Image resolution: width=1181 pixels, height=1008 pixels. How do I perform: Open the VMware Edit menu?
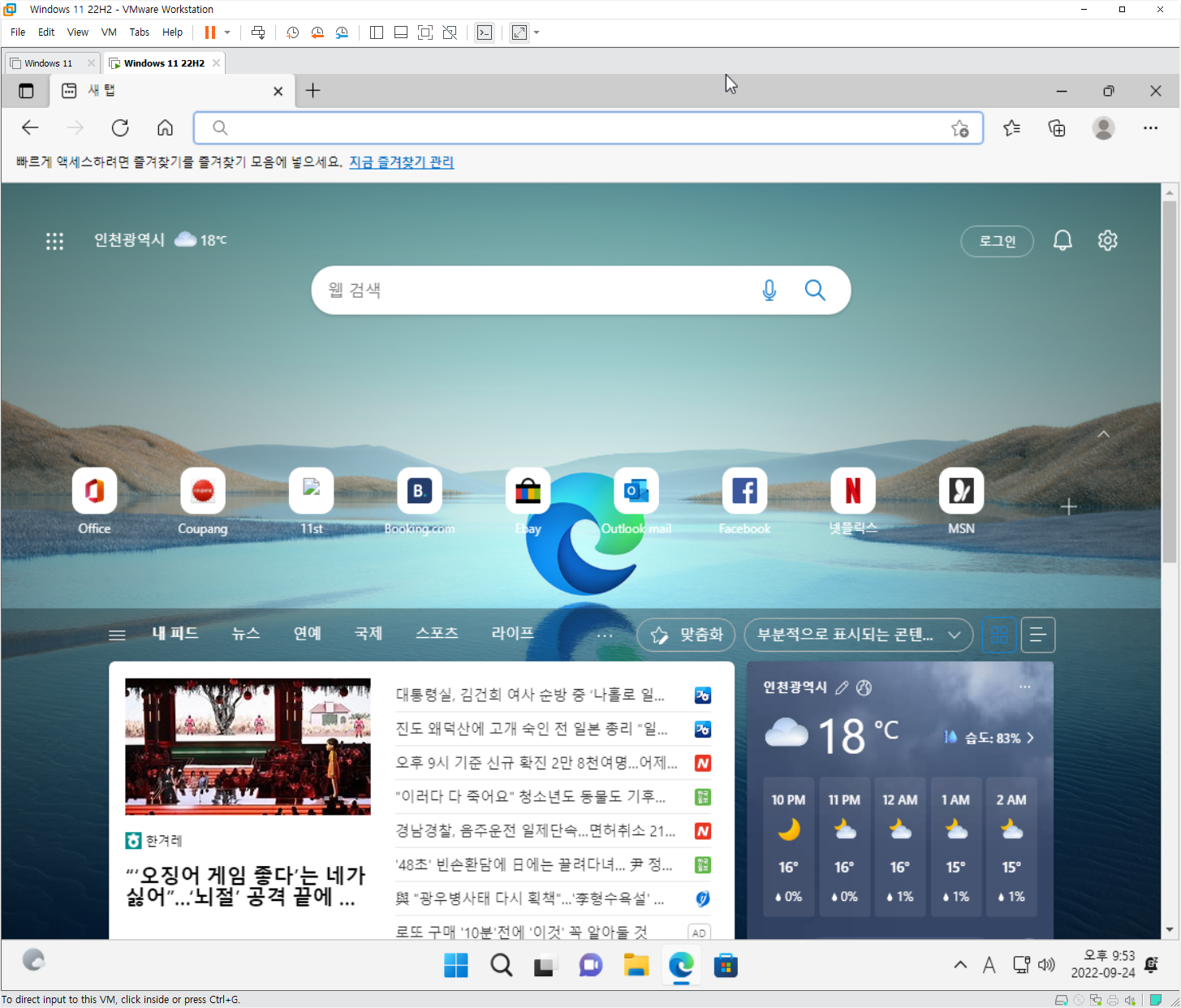[x=46, y=32]
